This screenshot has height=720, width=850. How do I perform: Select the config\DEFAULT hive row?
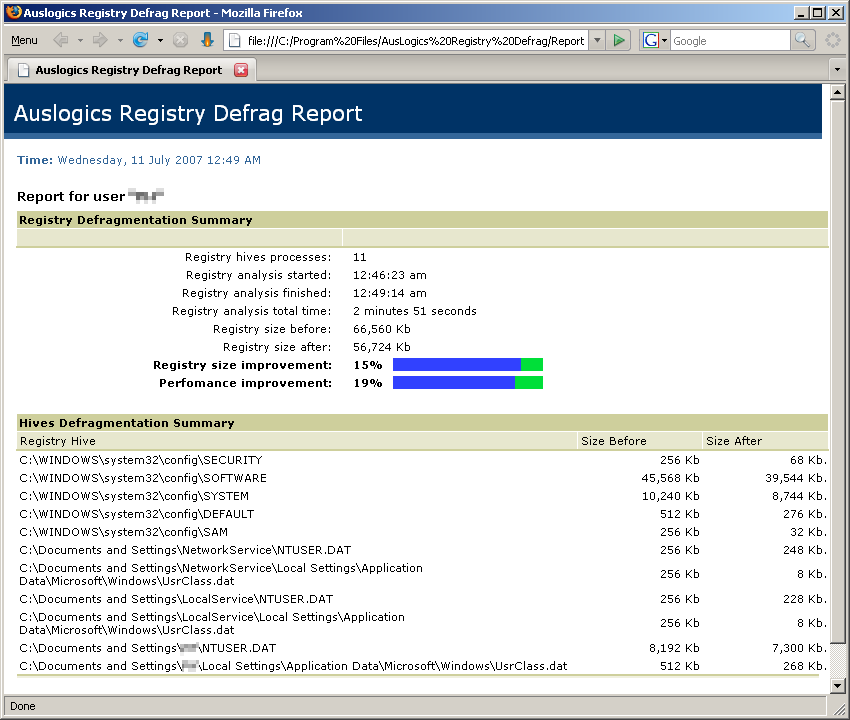click(x=422, y=514)
